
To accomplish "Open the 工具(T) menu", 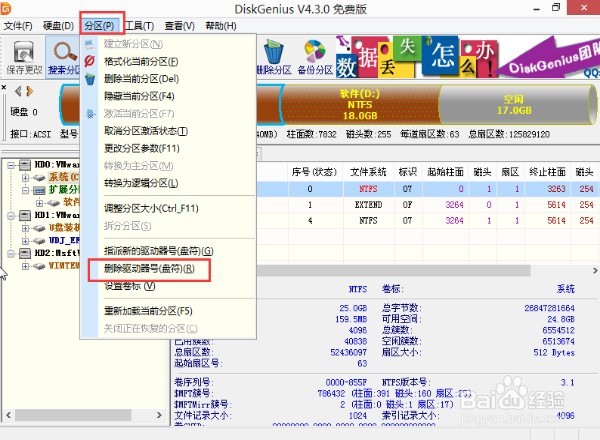I will pyautogui.click(x=140, y=26).
